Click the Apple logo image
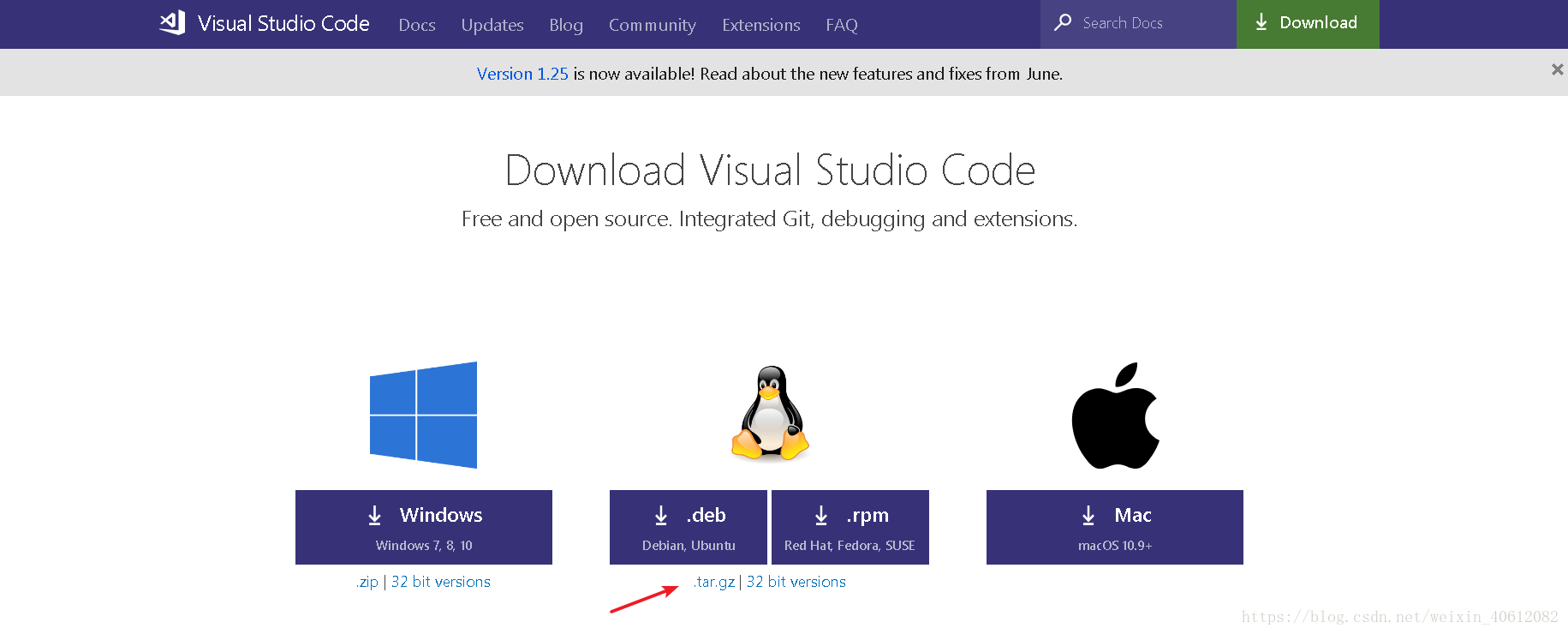Screen dimensions: 1568x634 point(1115,416)
